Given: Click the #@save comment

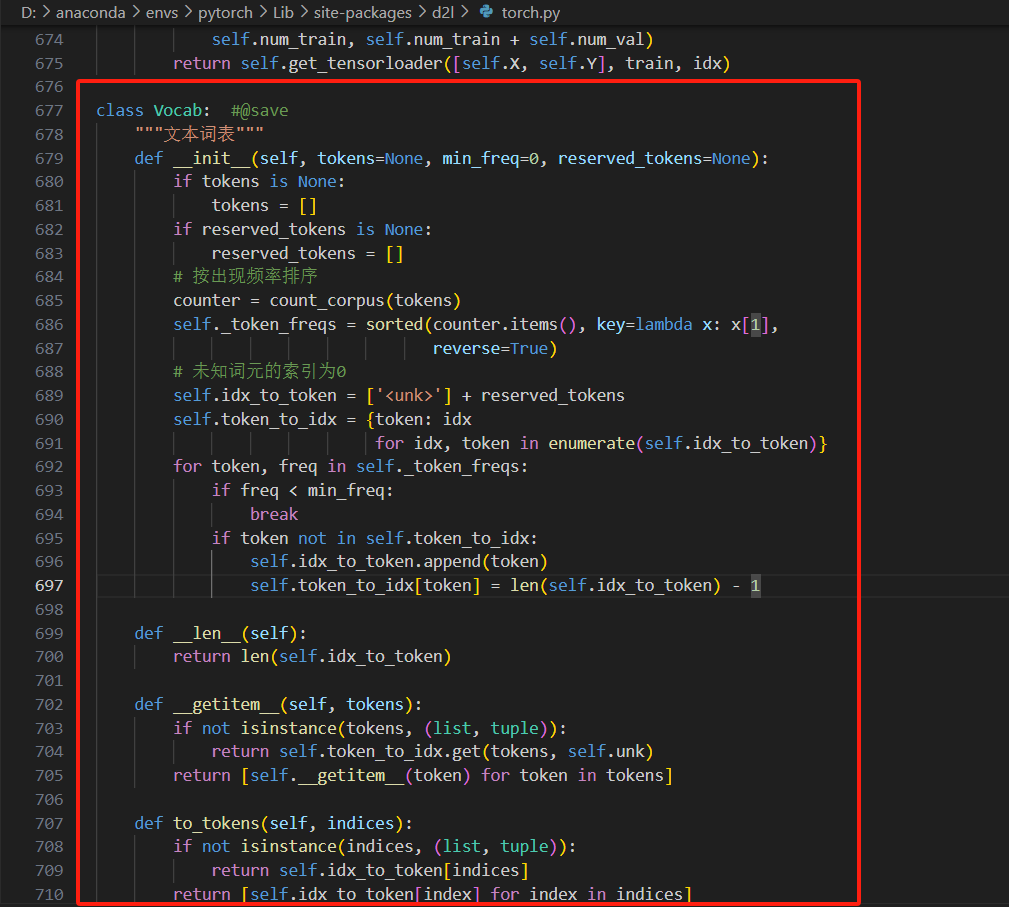Looking at the screenshot, I should tap(259, 111).
